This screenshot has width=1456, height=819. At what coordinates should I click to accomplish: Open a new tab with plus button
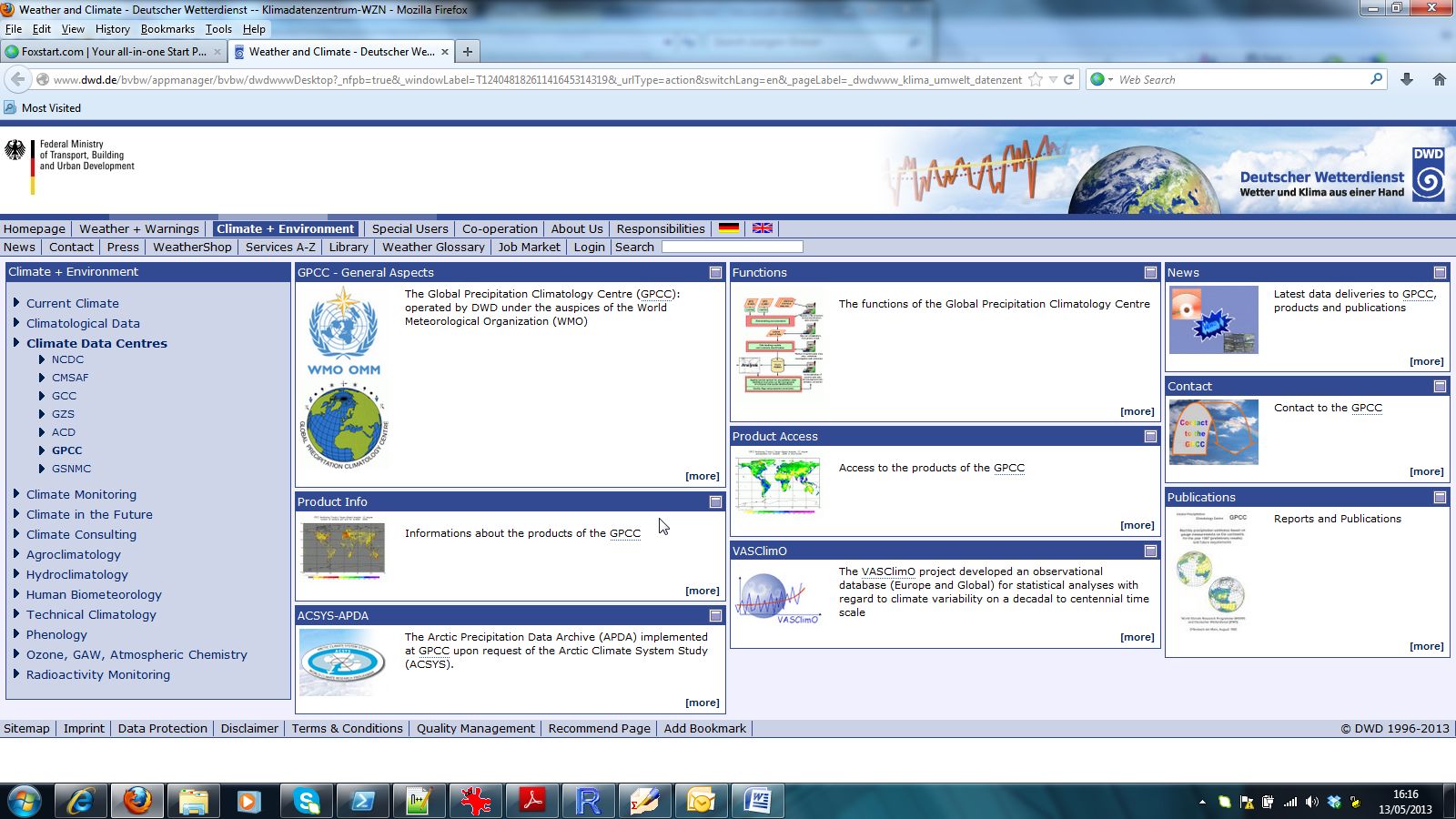point(468,52)
